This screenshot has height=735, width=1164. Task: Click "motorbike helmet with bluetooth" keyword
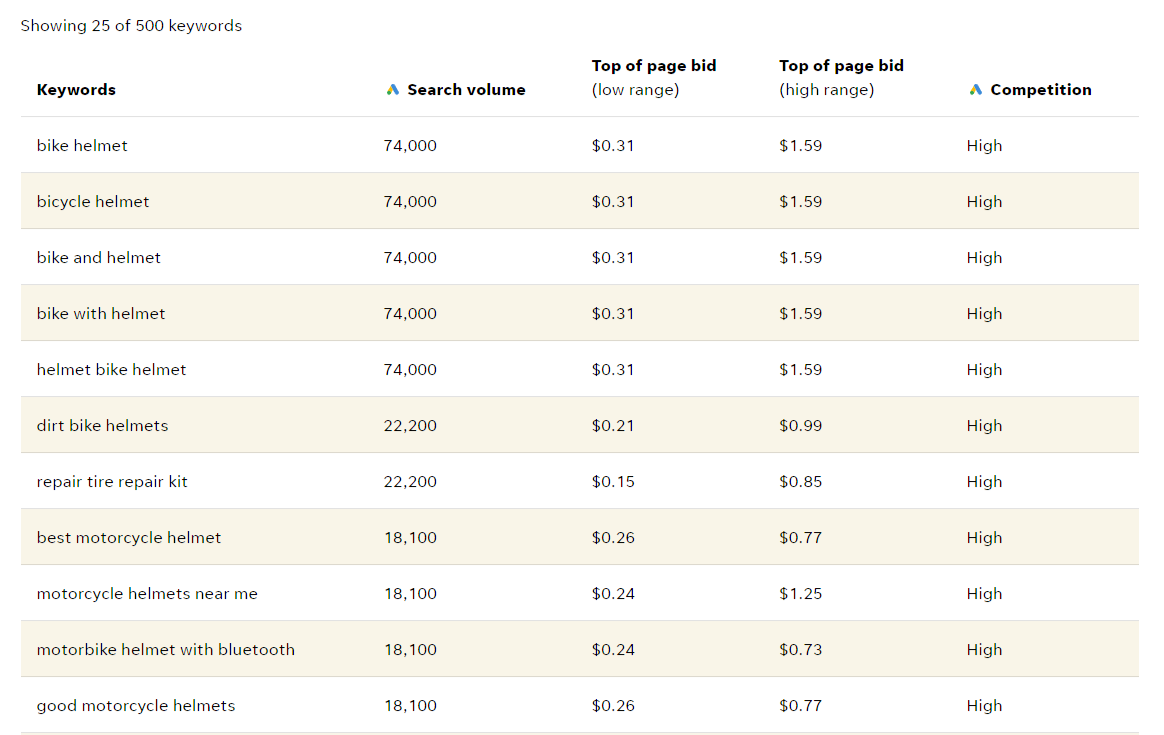(x=166, y=650)
